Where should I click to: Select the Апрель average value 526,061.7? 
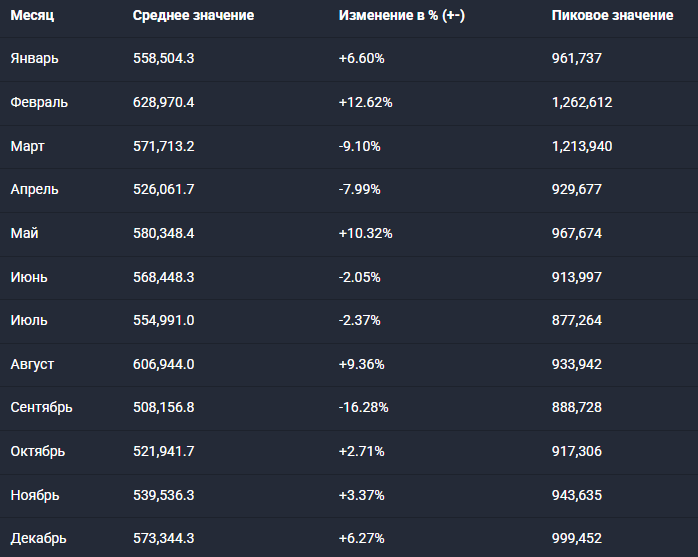(x=163, y=190)
